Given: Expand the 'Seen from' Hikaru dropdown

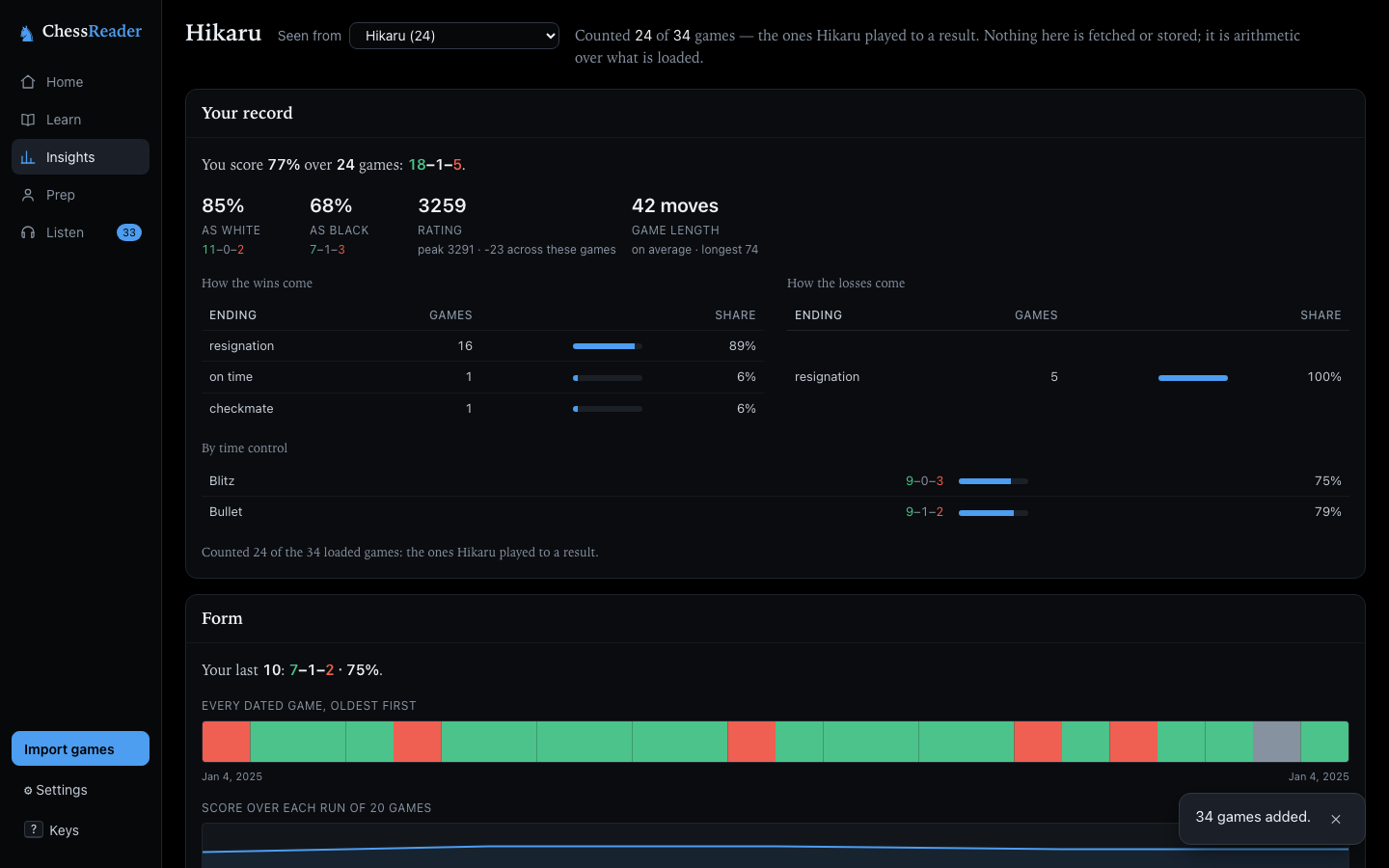Looking at the screenshot, I should [454, 36].
